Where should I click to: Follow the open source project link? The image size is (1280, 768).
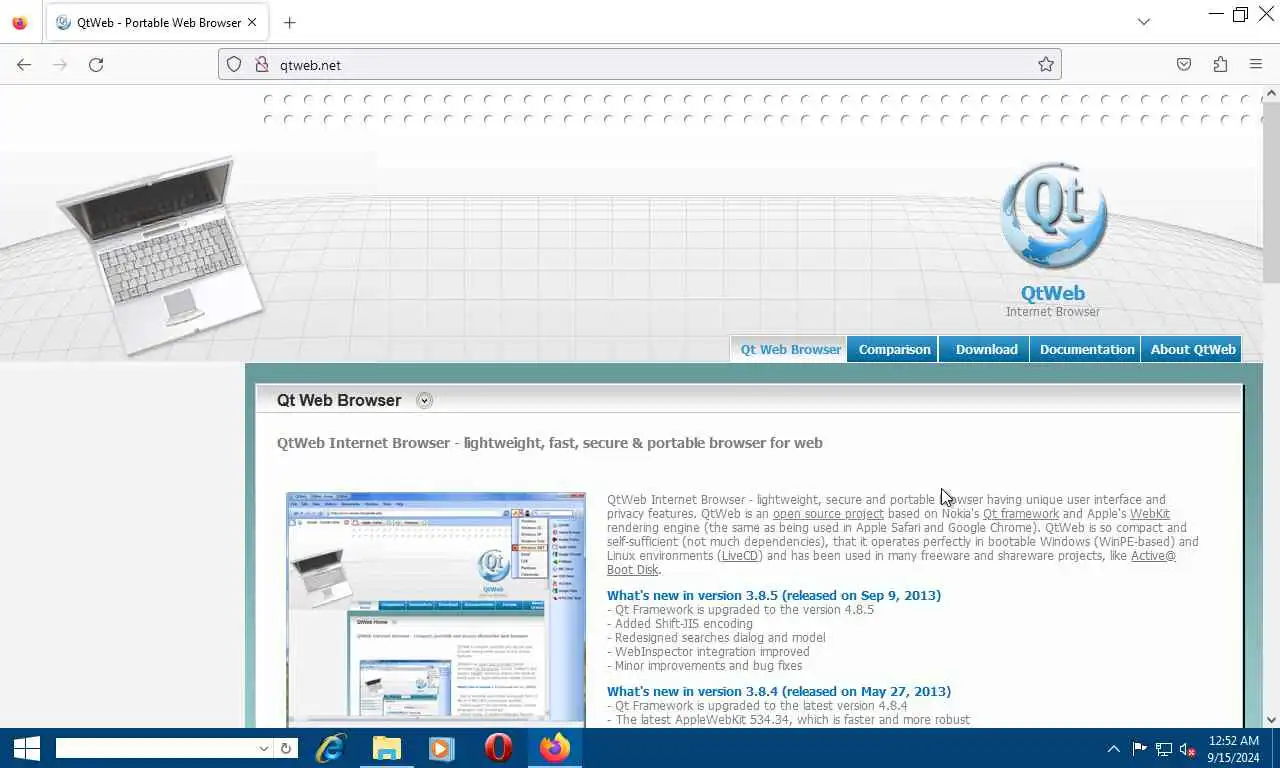tap(828, 514)
